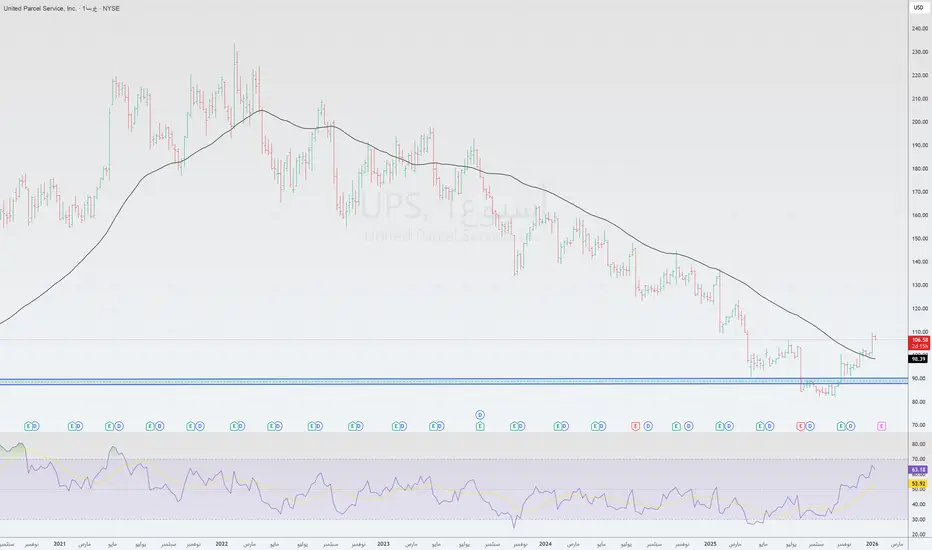Open the dividend marker just after the 2025 label
Viewport: 932px width, 550px height.
pyautogui.click(x=729, y=426)
